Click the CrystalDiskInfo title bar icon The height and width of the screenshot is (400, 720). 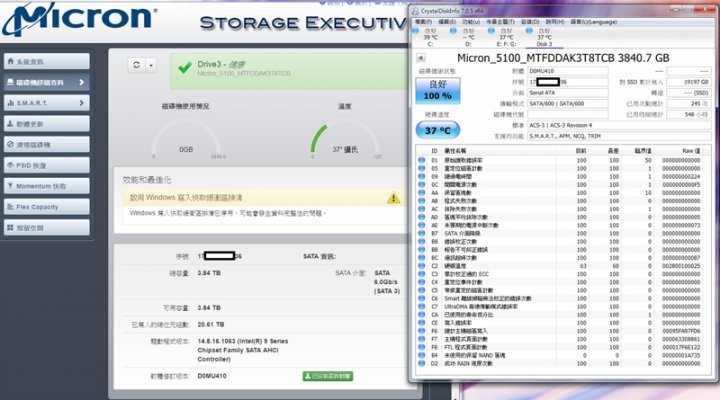tap(415, 11)
